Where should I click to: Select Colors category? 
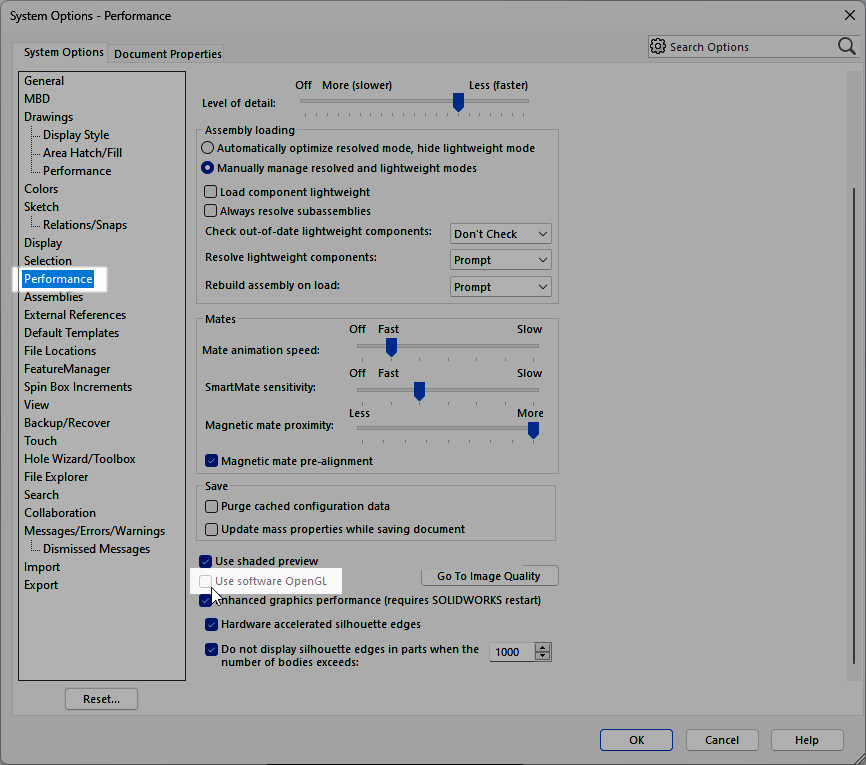click(x=41, y=189)
